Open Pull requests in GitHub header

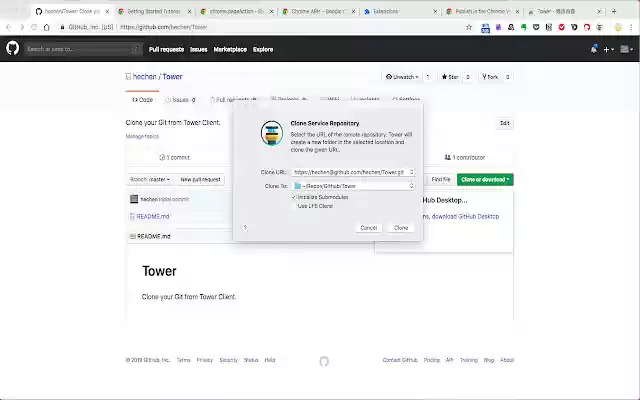pyautogui.click(x=167, y=49)
